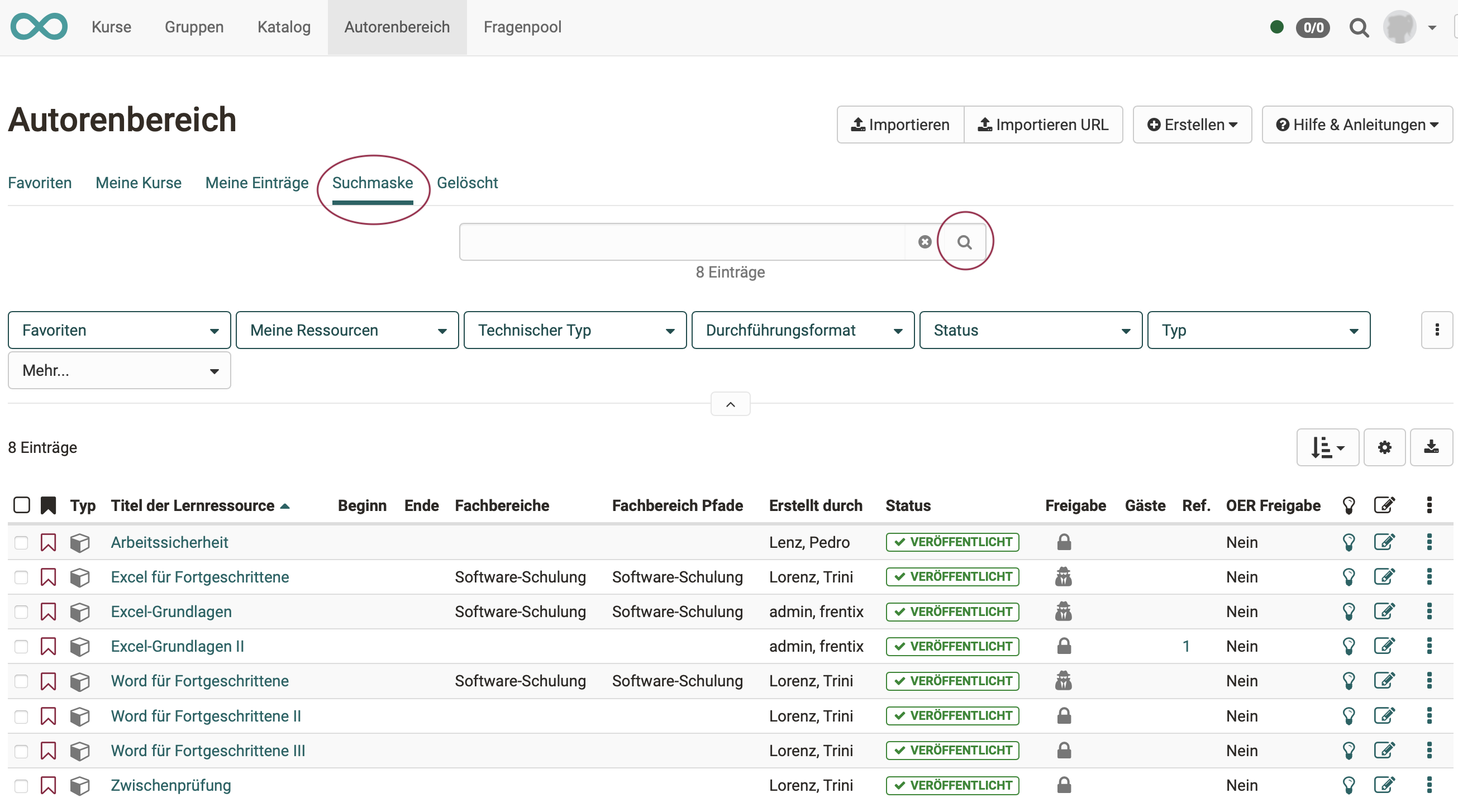The width and height of the screenshot is (1458, 812).
Task: Bookmark the Excel-Grundlagen entry
Action: tap(48, 612)
